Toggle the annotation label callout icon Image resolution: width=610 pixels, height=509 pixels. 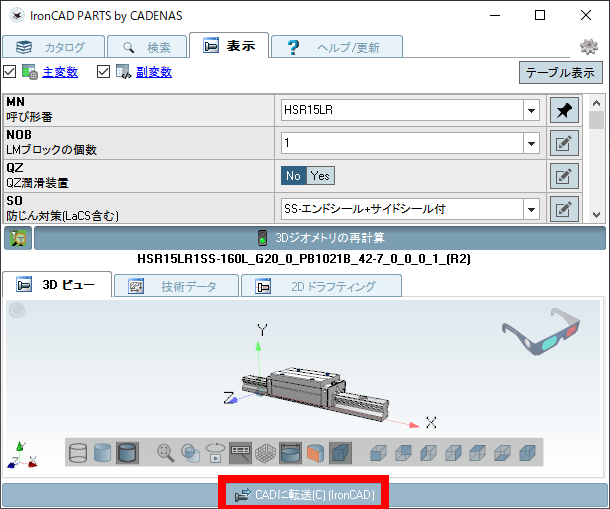pyautogui.click(x=240, y=453)
